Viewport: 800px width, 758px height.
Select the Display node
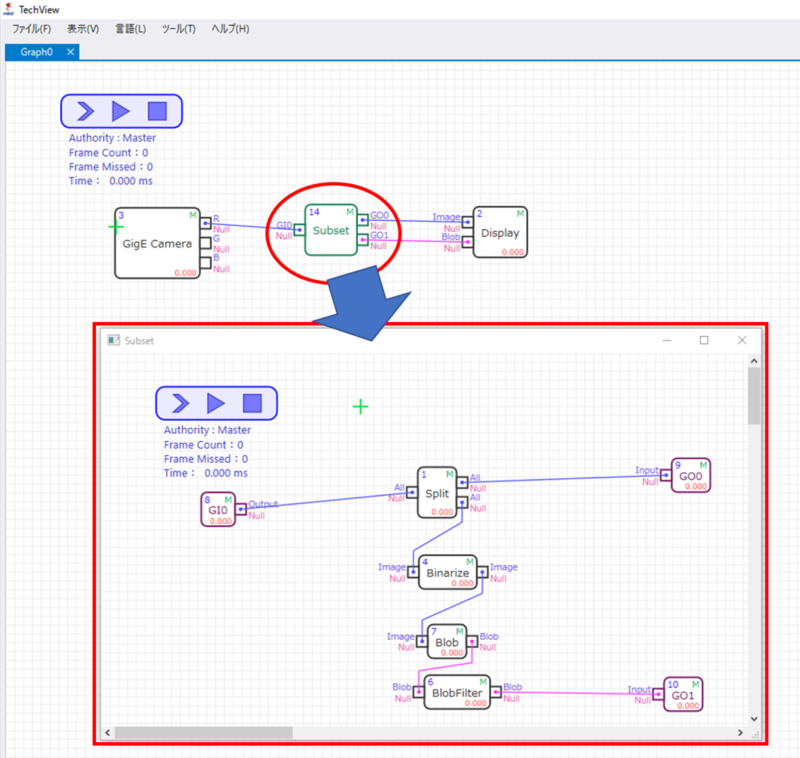[500, 232]
